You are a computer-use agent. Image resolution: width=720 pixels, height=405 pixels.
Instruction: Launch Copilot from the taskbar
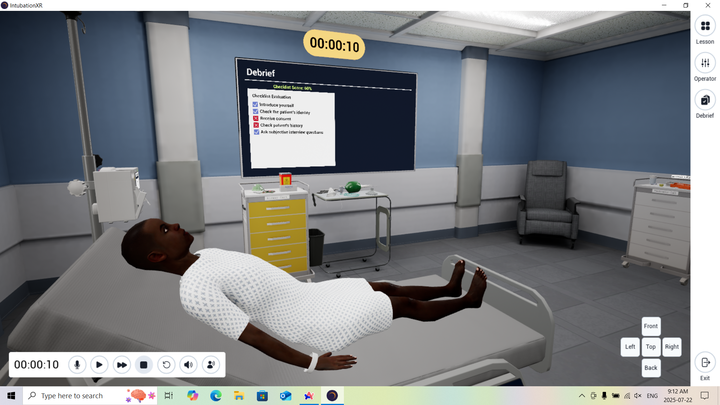pyautogui.click(x=192, y=395)
